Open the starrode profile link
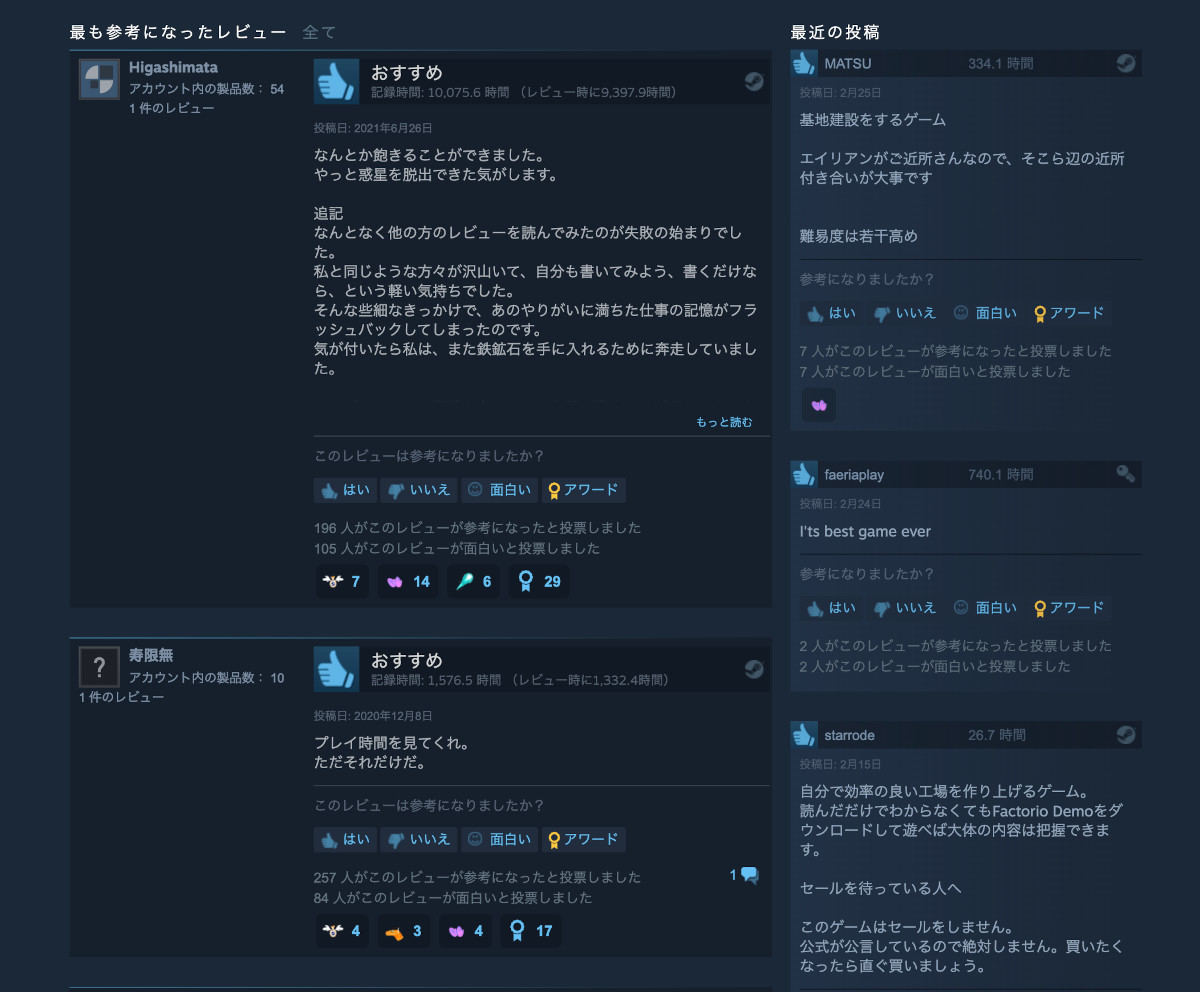 (x=849, y=735)
